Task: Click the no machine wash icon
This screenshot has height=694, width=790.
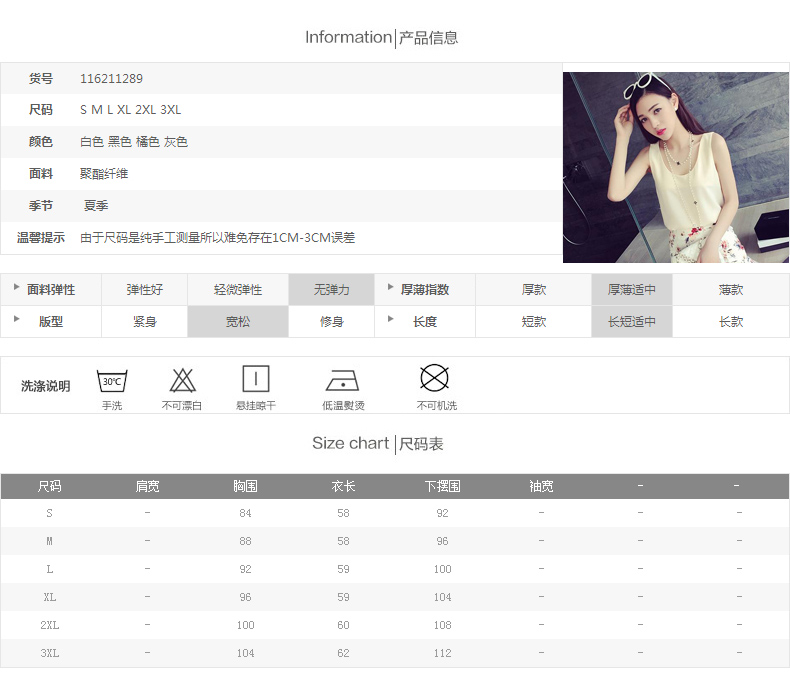Action: click(434, 378)
